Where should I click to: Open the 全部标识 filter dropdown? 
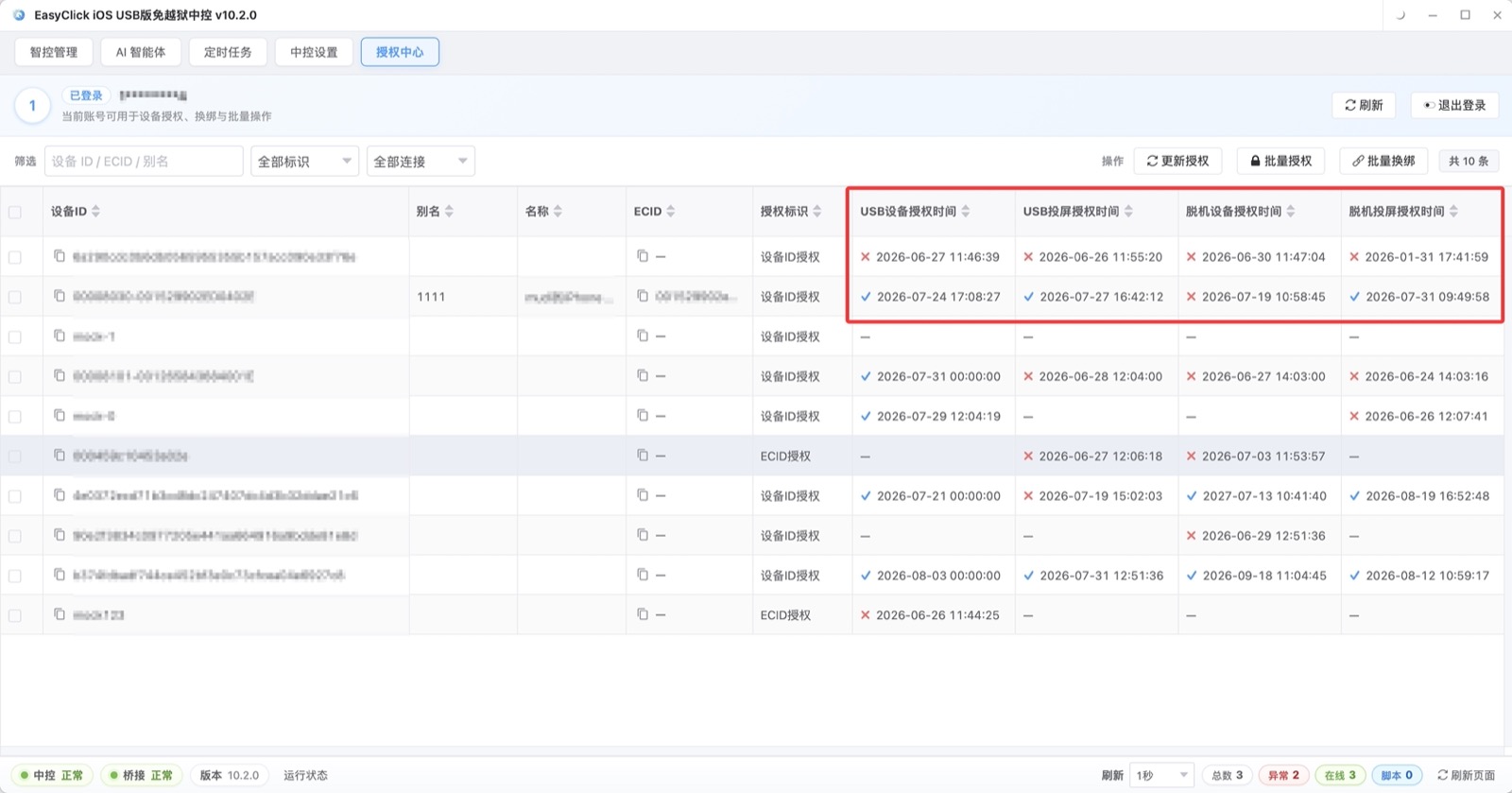tap(304, 161)
